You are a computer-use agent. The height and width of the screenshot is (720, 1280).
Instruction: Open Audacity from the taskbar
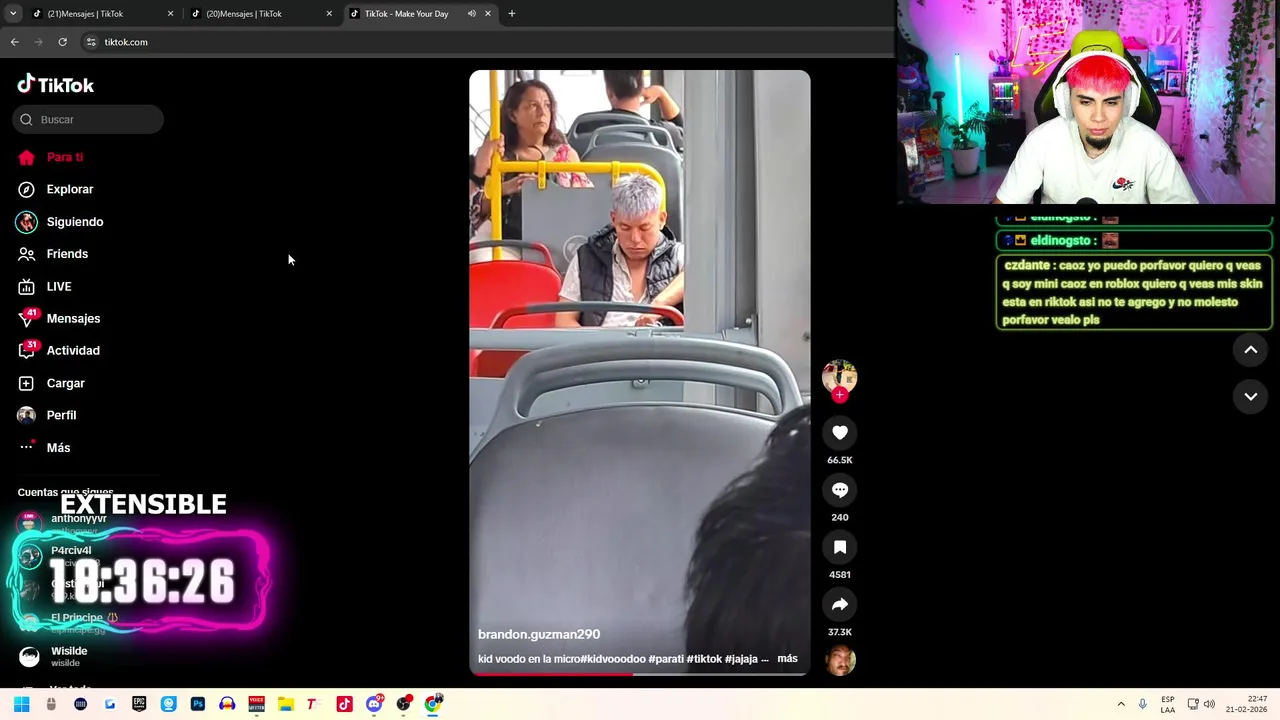(227, 704)
